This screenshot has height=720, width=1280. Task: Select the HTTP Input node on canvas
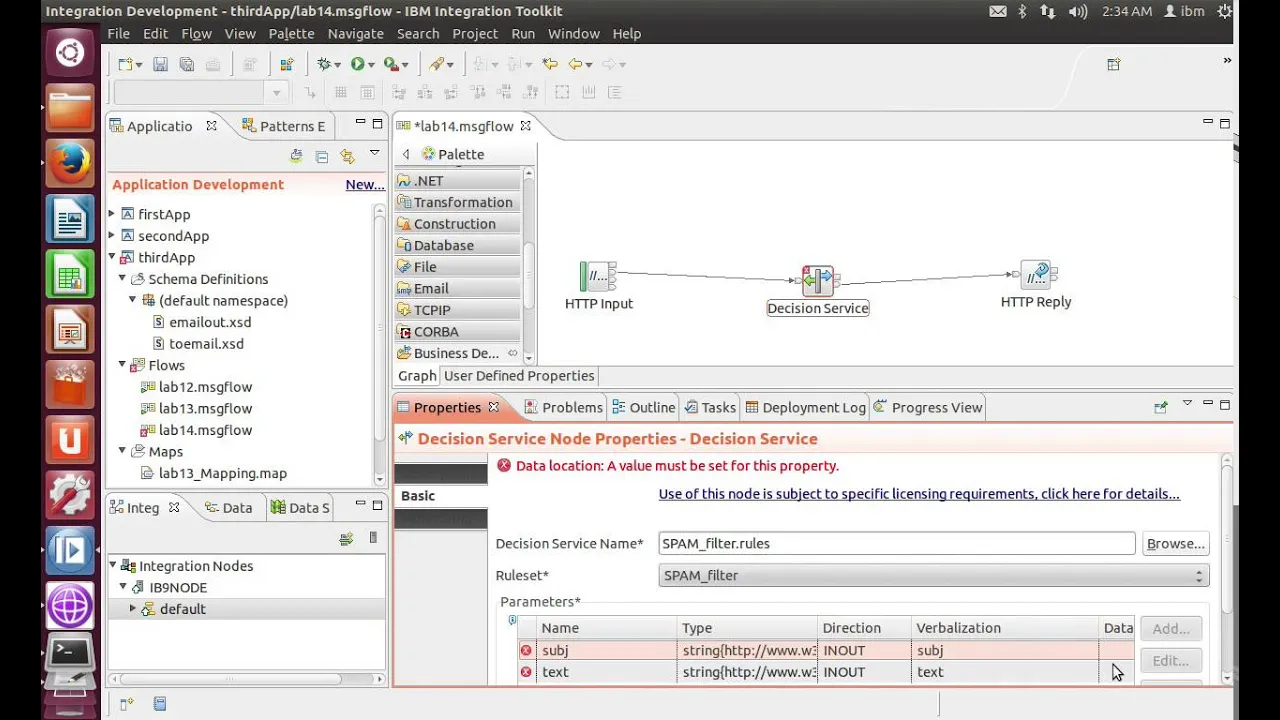598,276
